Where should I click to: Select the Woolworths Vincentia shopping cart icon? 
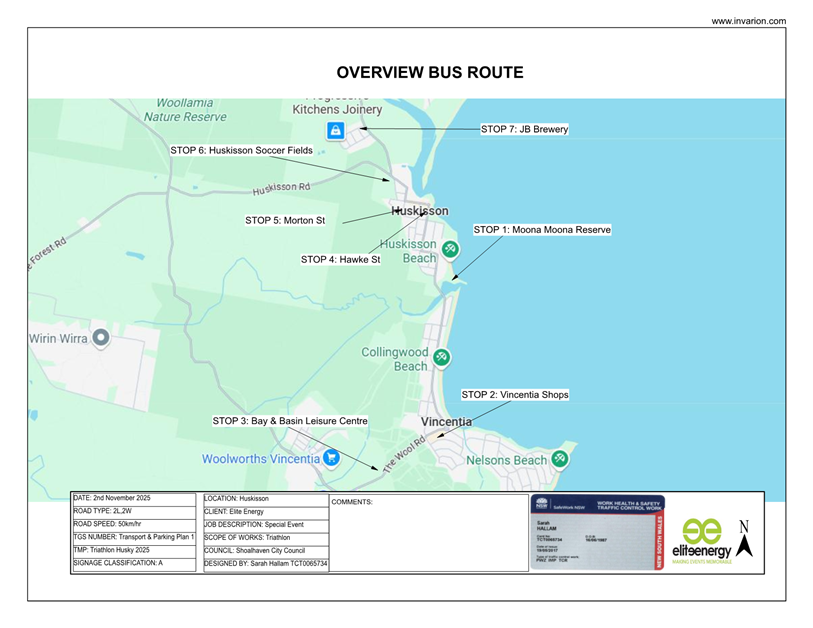click(330, 458)
